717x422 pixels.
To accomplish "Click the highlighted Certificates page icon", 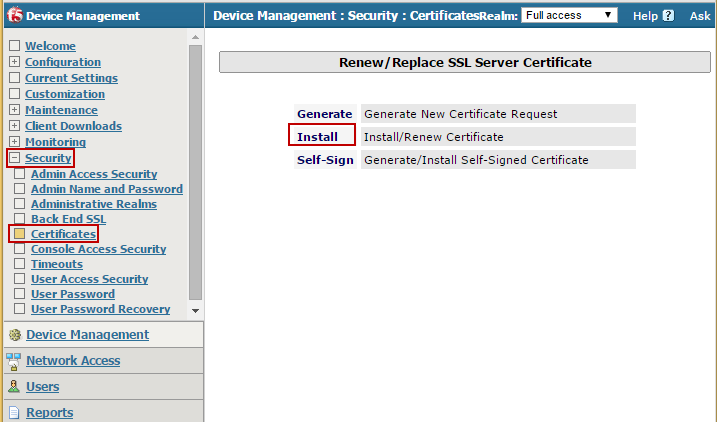I will (20, 234).
